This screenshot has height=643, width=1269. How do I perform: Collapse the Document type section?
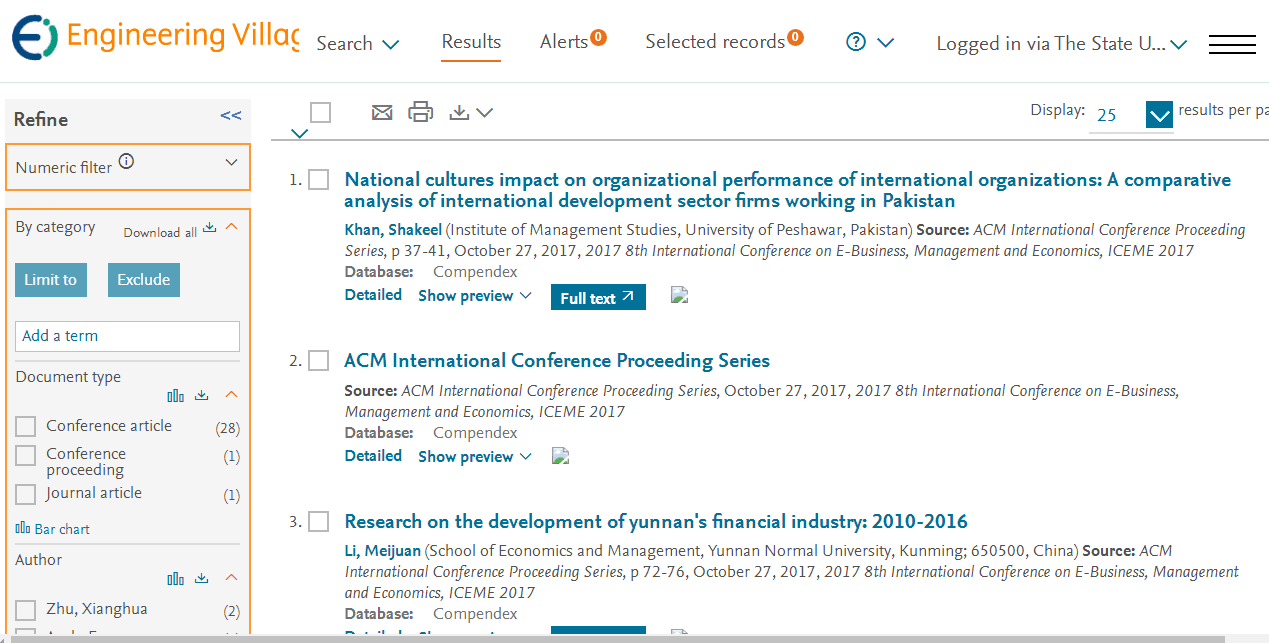click(x=231, y=395)
